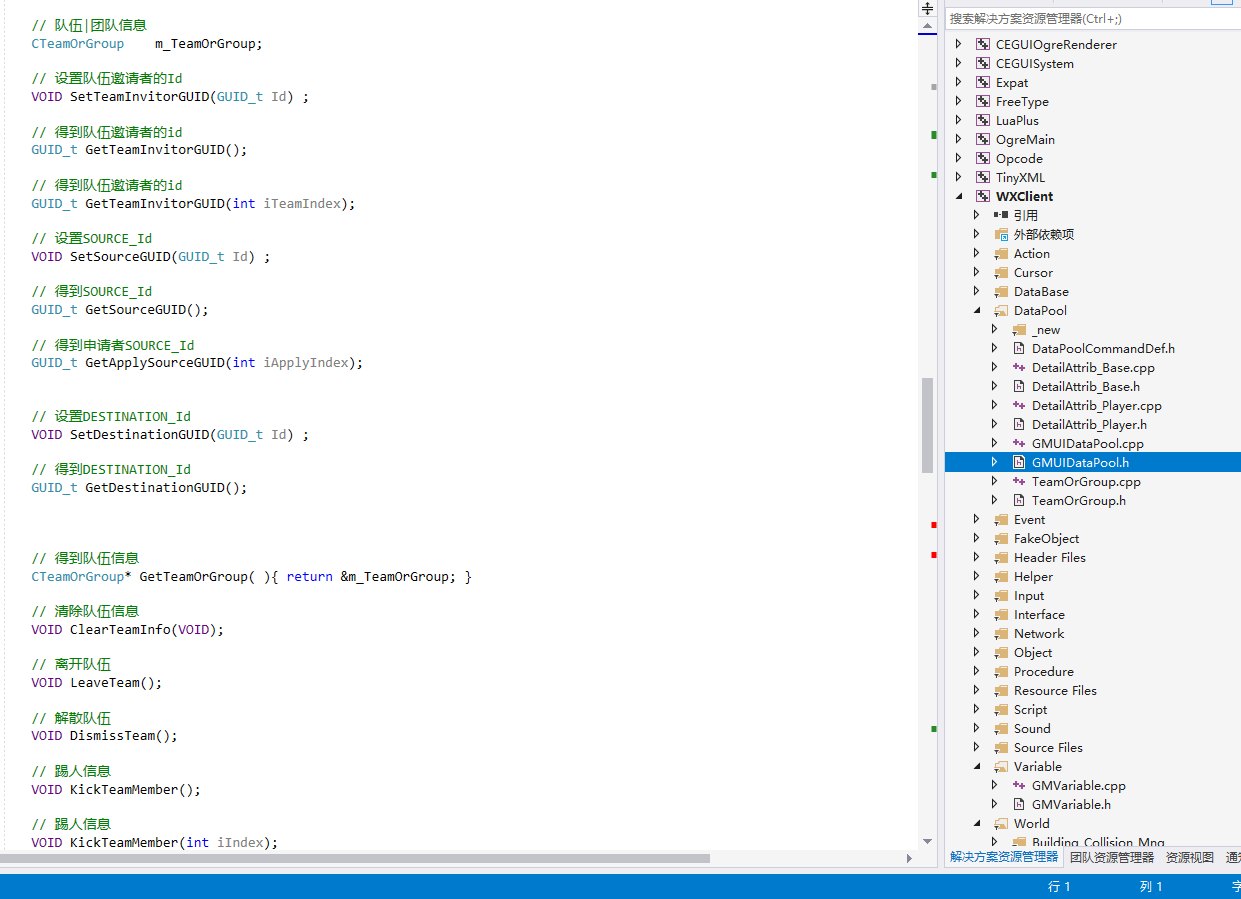
Task: Expand the Interface folder
Action: pos(977,615)
